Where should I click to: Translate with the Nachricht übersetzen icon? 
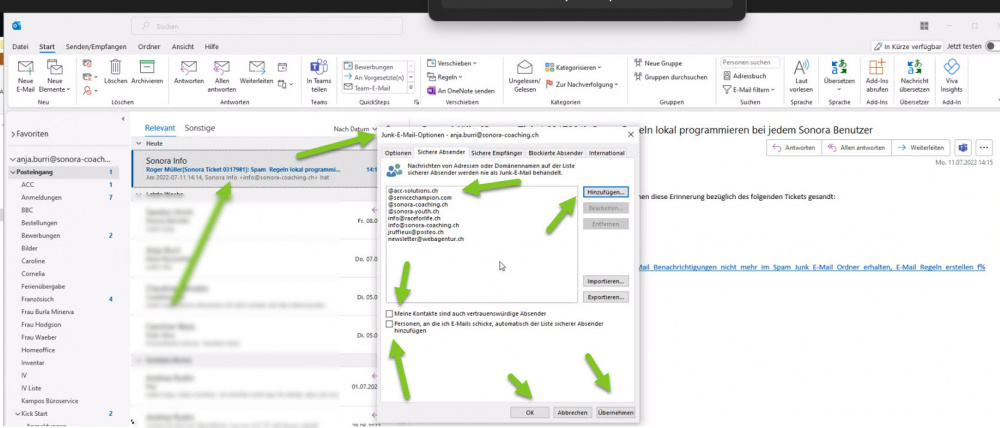[915, 77]
